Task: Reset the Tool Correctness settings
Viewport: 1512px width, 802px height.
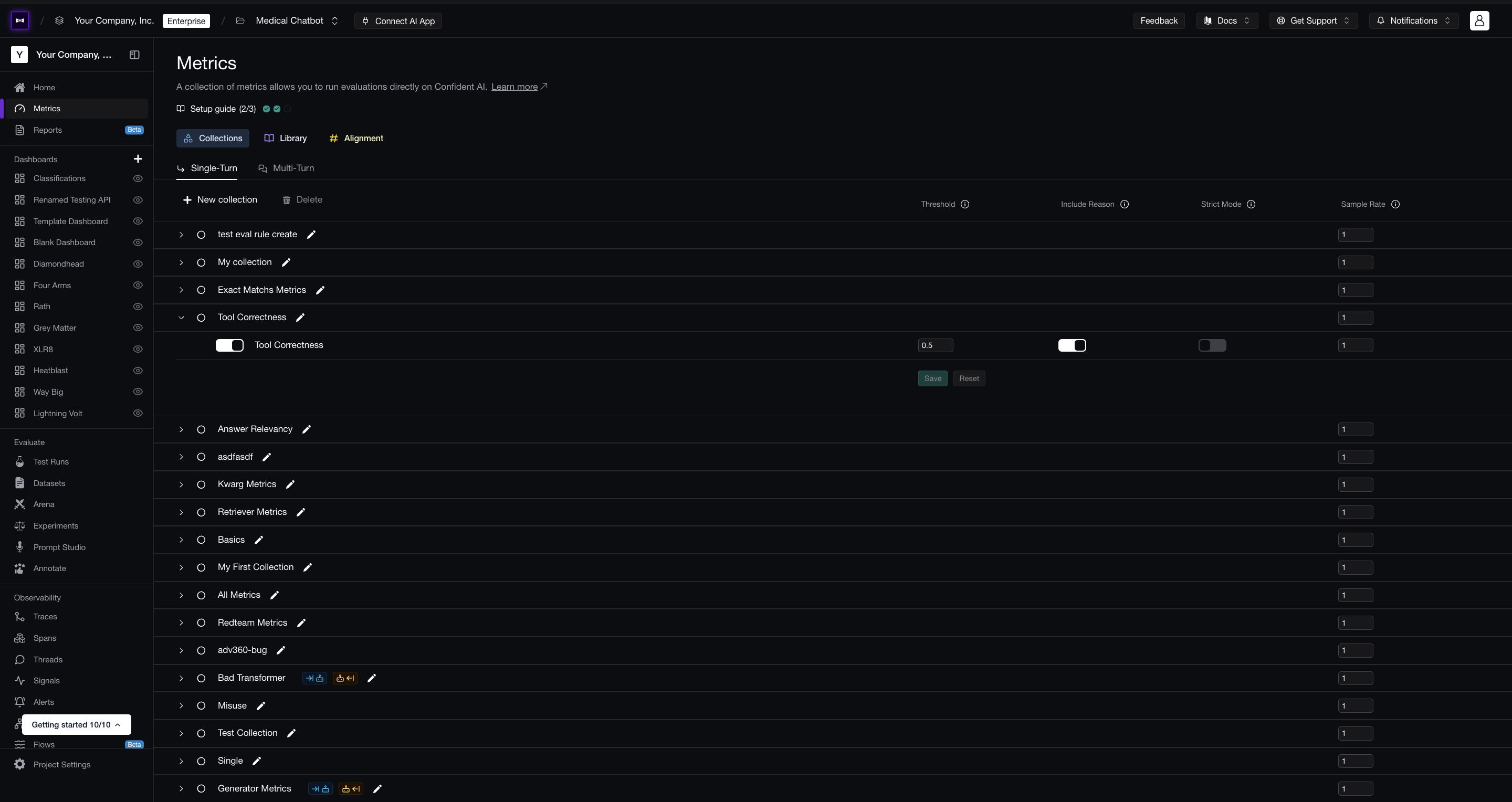Action: (969, 378)
